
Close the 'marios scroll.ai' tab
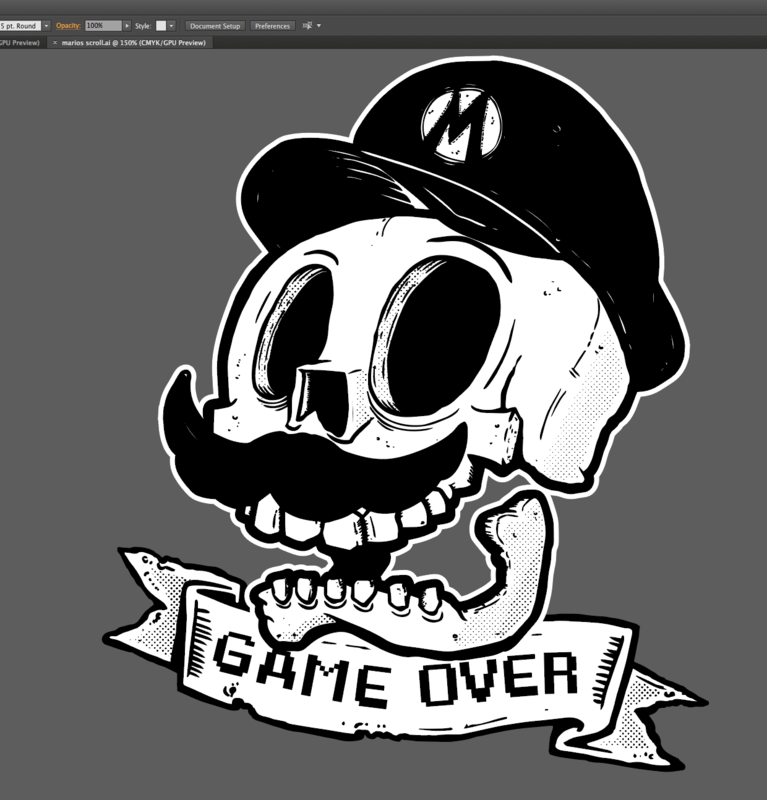pos(55,43)
